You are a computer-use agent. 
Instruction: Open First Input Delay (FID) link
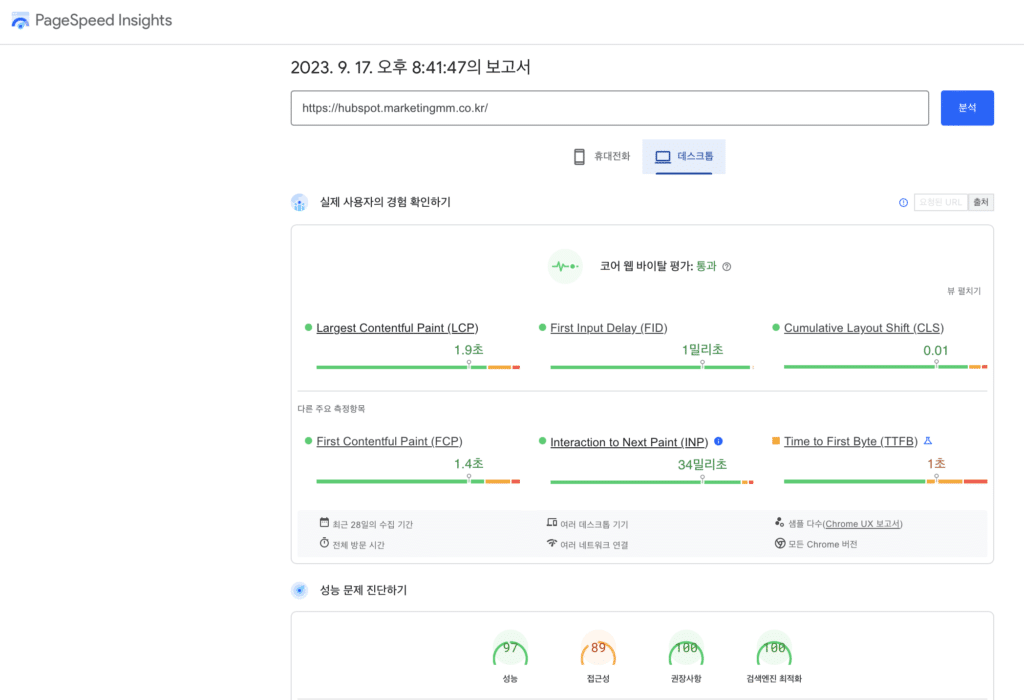click(x=609, y=328)
